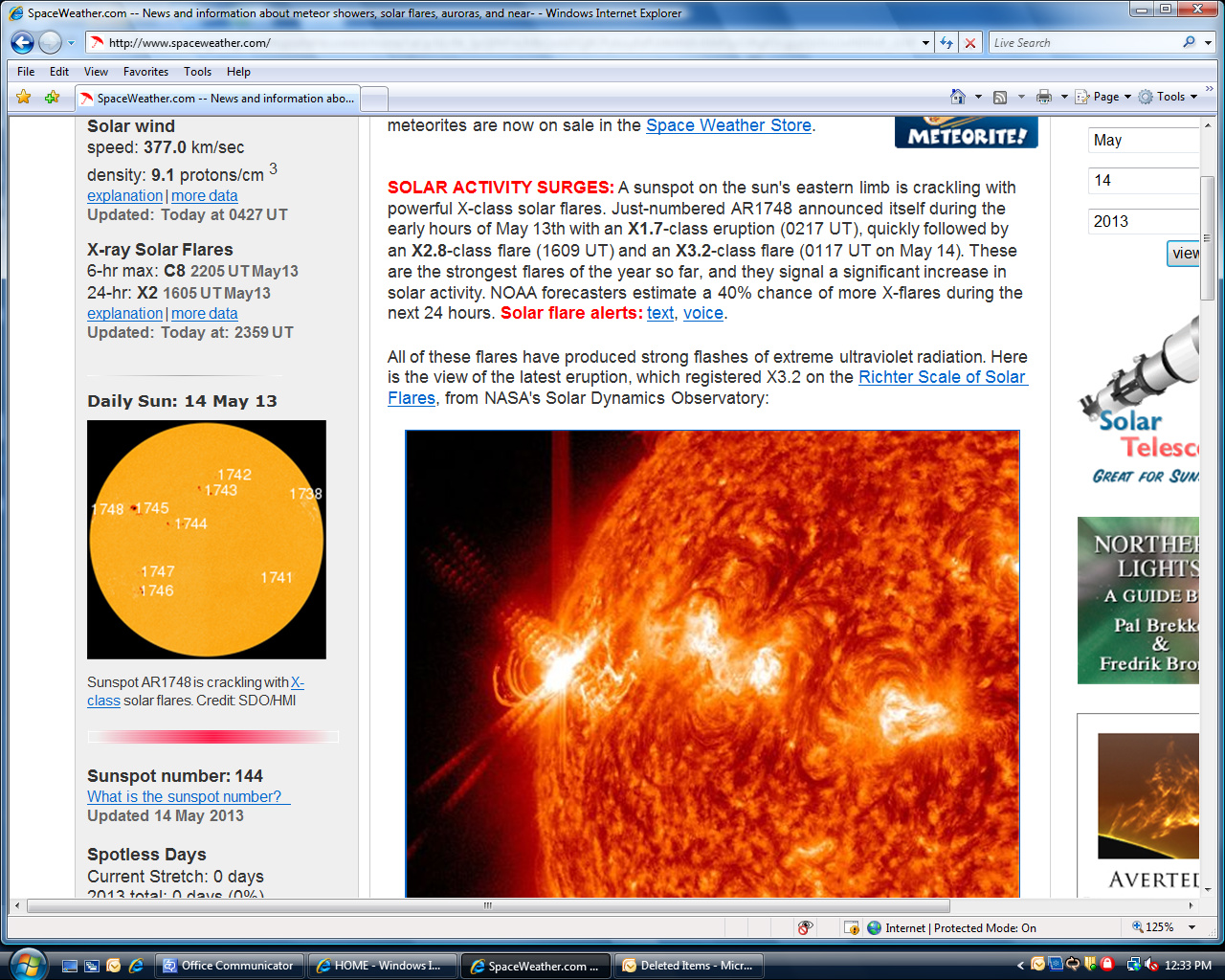The image size is (1225, 980).
Task: Click the Tools gear icon
Action: pos(1146,97)
